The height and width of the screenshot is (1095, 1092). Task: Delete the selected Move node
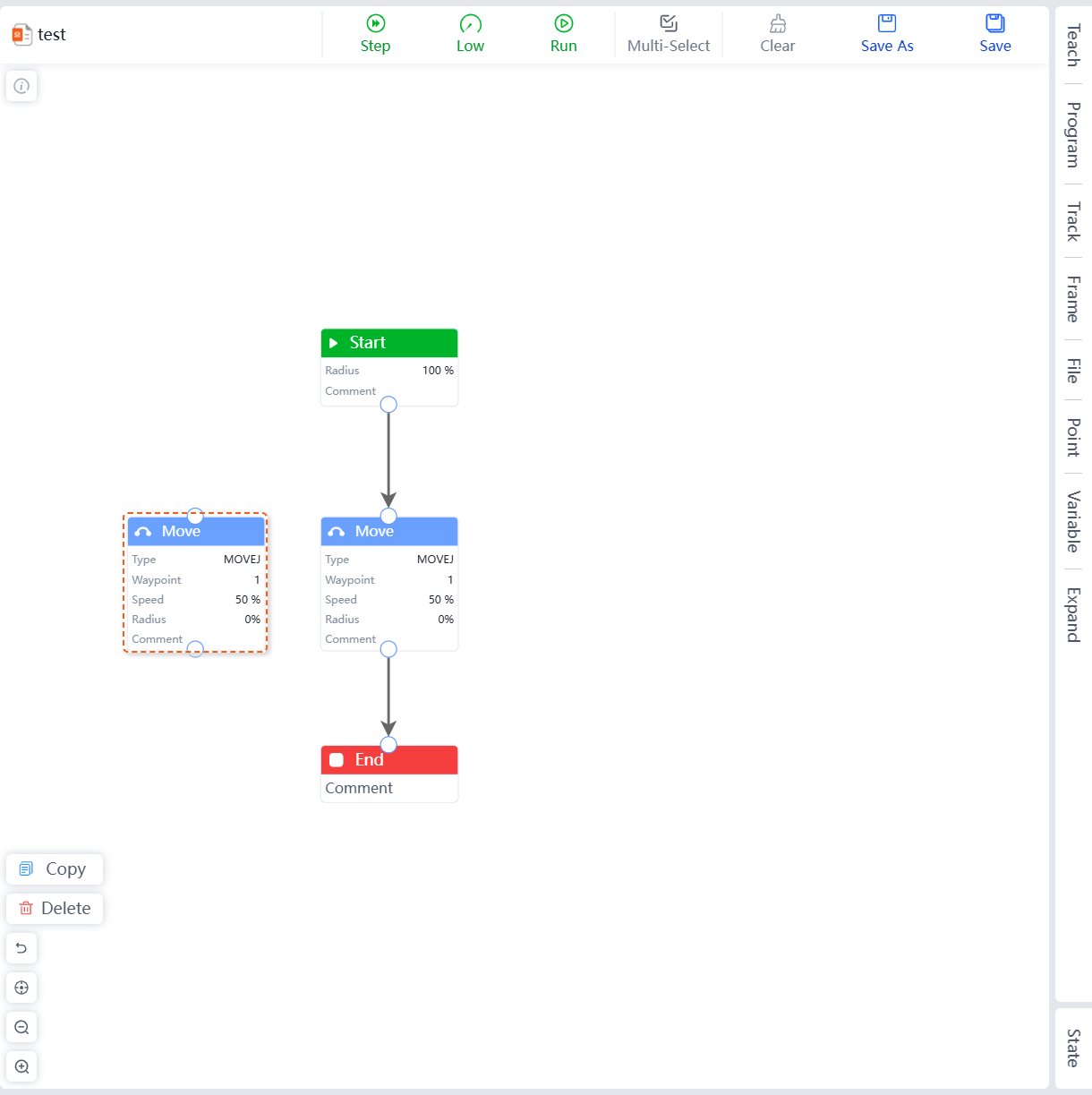point(55,908)
